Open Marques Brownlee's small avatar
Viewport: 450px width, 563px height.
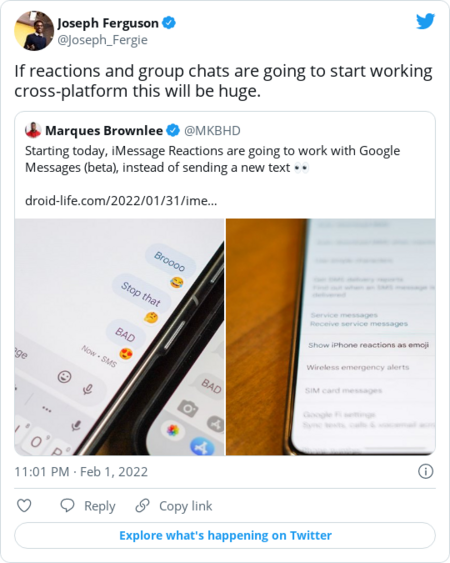click(x=33, y=130)
